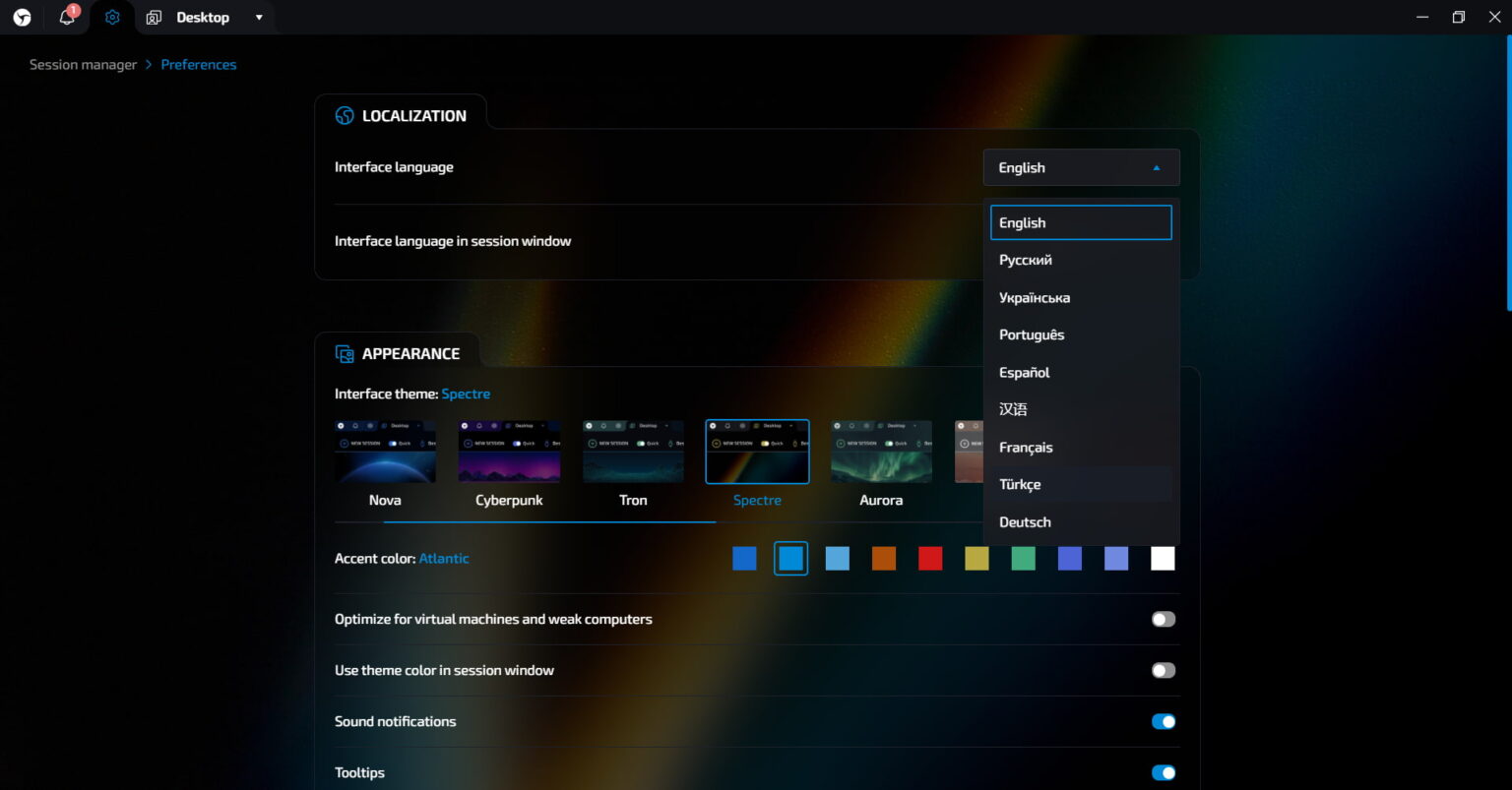This screenshot has width=1512, height=790.
Task: Turn off tooltips
Action: tap(1163, 772)
